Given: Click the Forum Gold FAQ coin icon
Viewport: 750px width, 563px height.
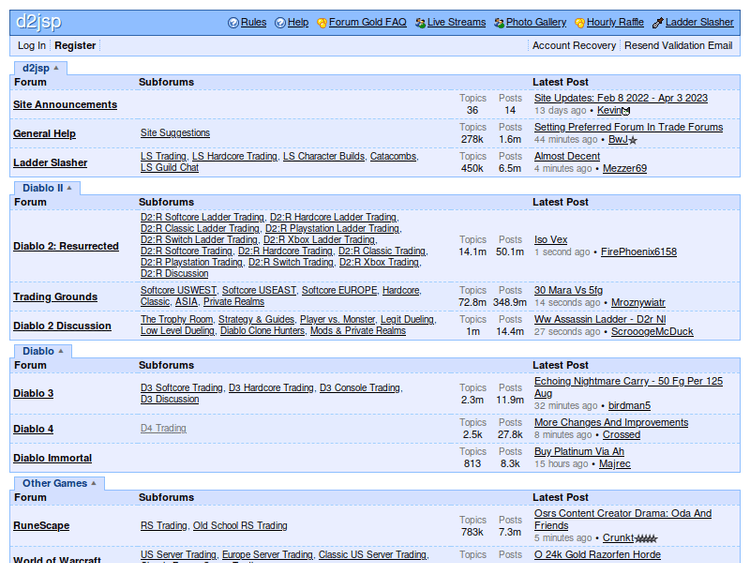Looking at the screenshot, I should tap(322, 23).
